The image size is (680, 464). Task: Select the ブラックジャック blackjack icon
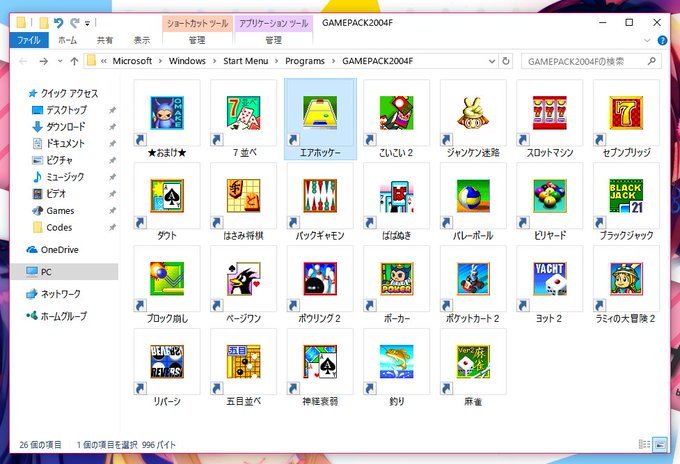(626, 196)
